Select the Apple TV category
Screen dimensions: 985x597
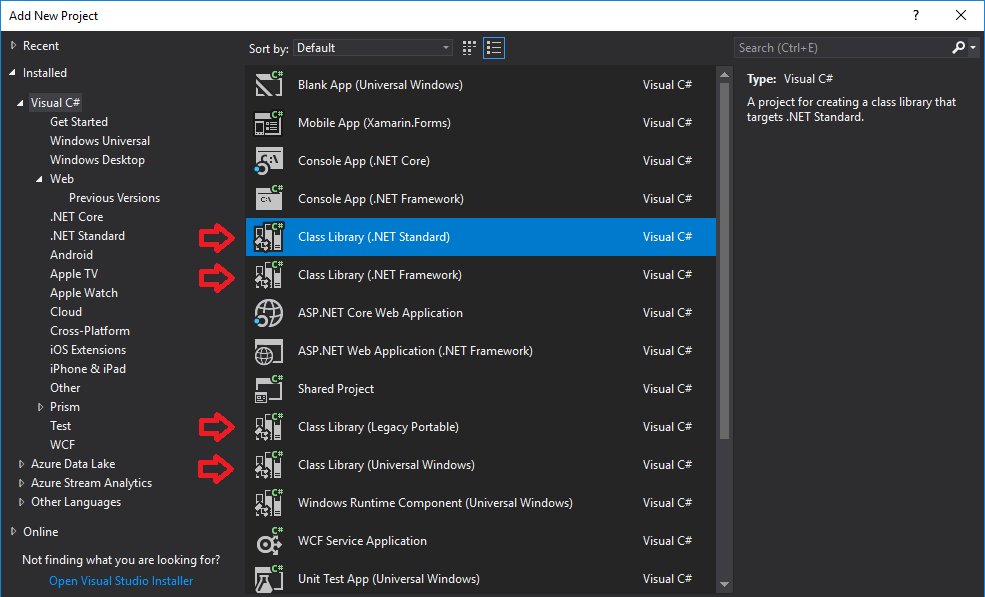(x=74, y=274)
